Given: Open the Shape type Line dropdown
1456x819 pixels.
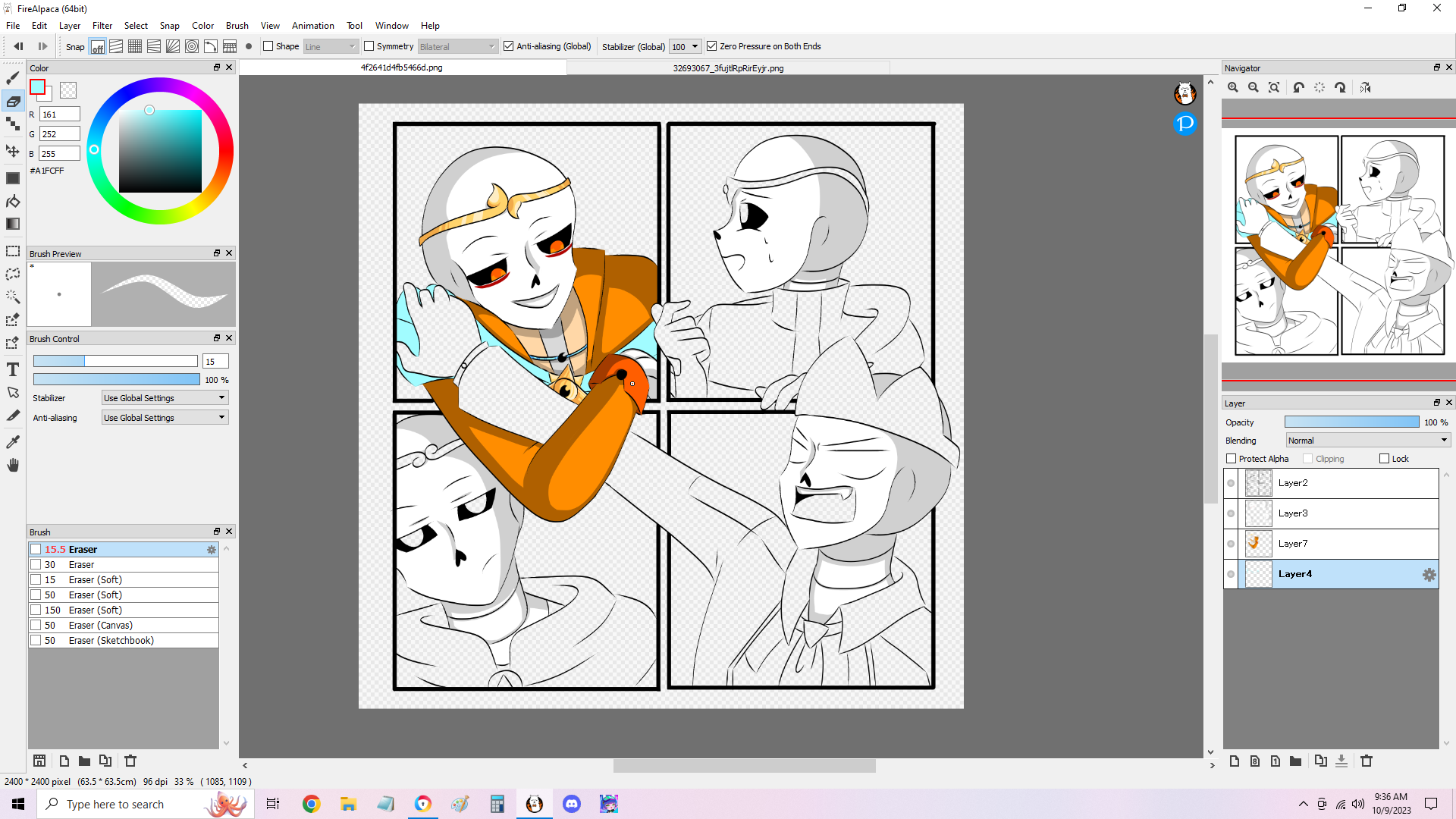Looking at the screenshot, I should [x=331, y=47].
